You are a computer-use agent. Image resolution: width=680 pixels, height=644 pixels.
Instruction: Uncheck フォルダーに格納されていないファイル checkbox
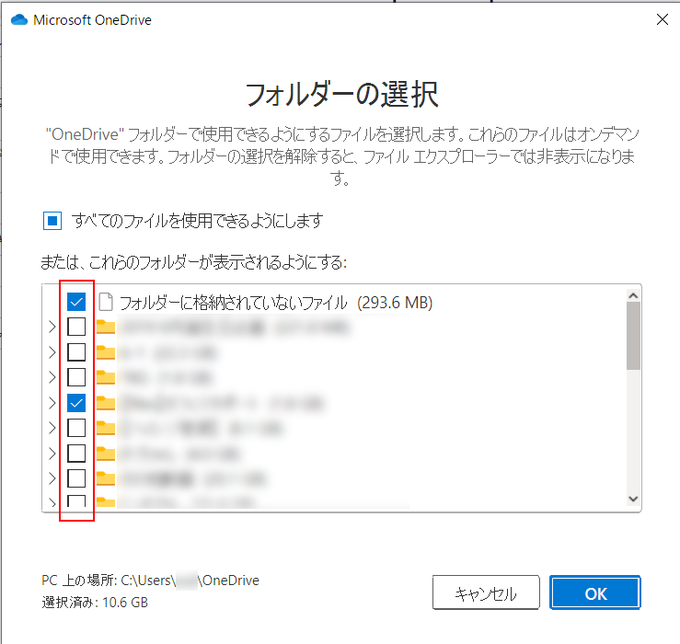(x=76, y=302)
